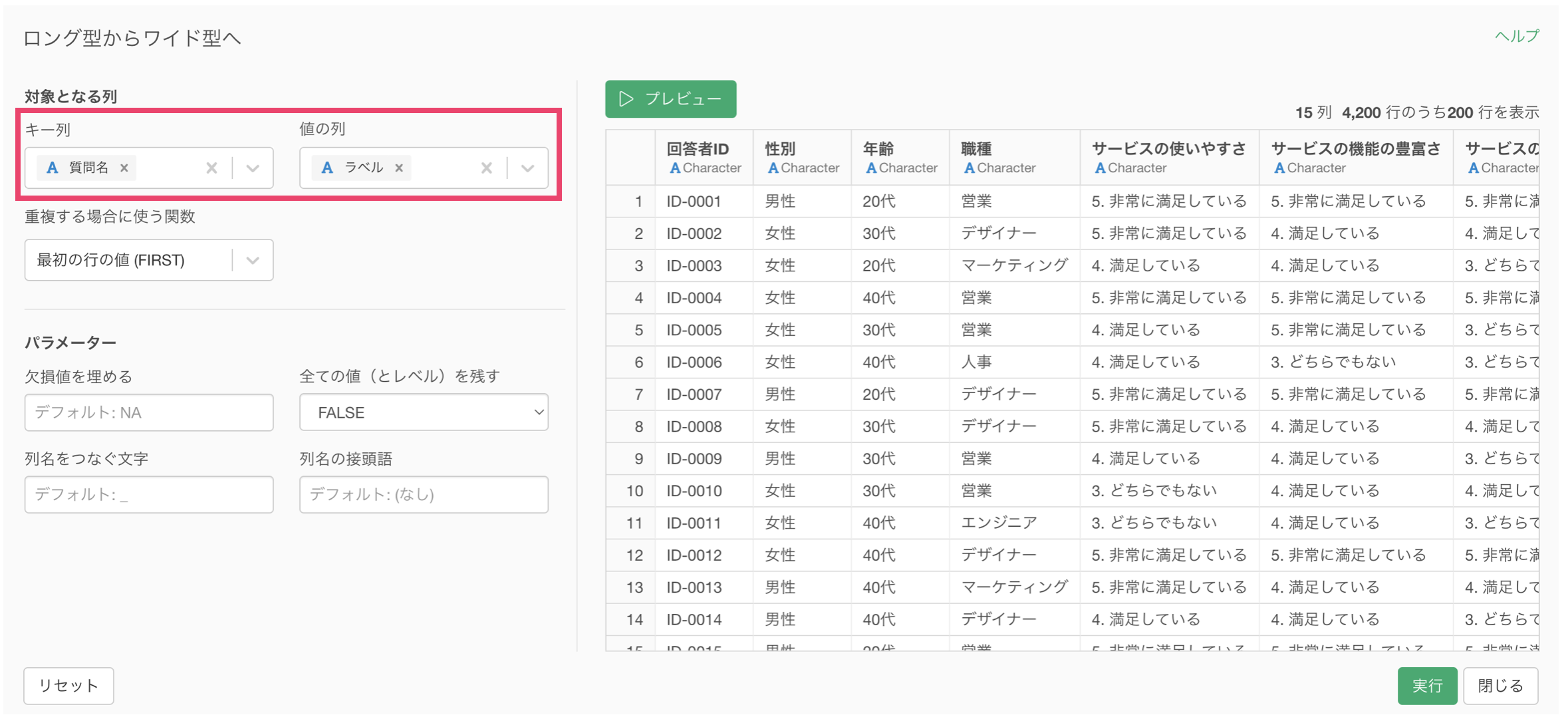Open the FALSE select for 全ての値を残す
Image resolution: width=1568 pixels, height=721 pixels.
point(424,412)
